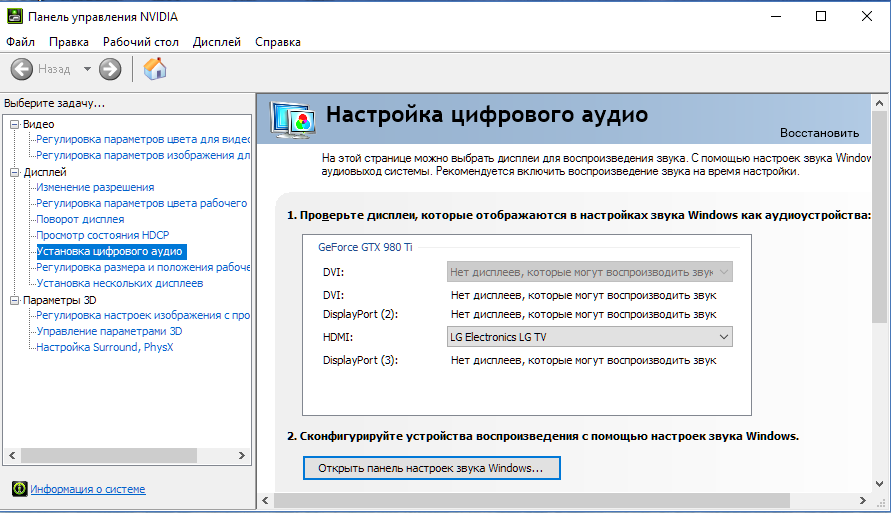Open the Файл menu
The height and width of the screenshot is (513, 891).
[x=20, y=42]
